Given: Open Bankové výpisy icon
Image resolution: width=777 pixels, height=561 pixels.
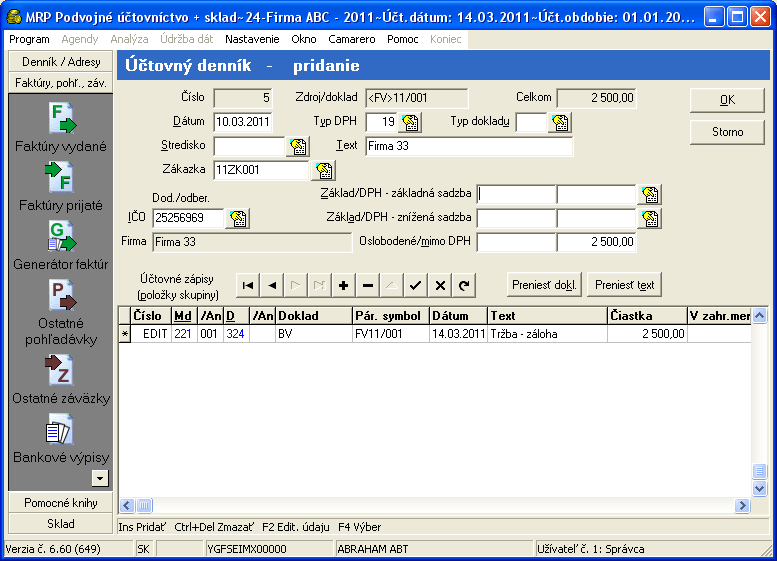Looking at the screenshot, I should [x=59, y=431].
